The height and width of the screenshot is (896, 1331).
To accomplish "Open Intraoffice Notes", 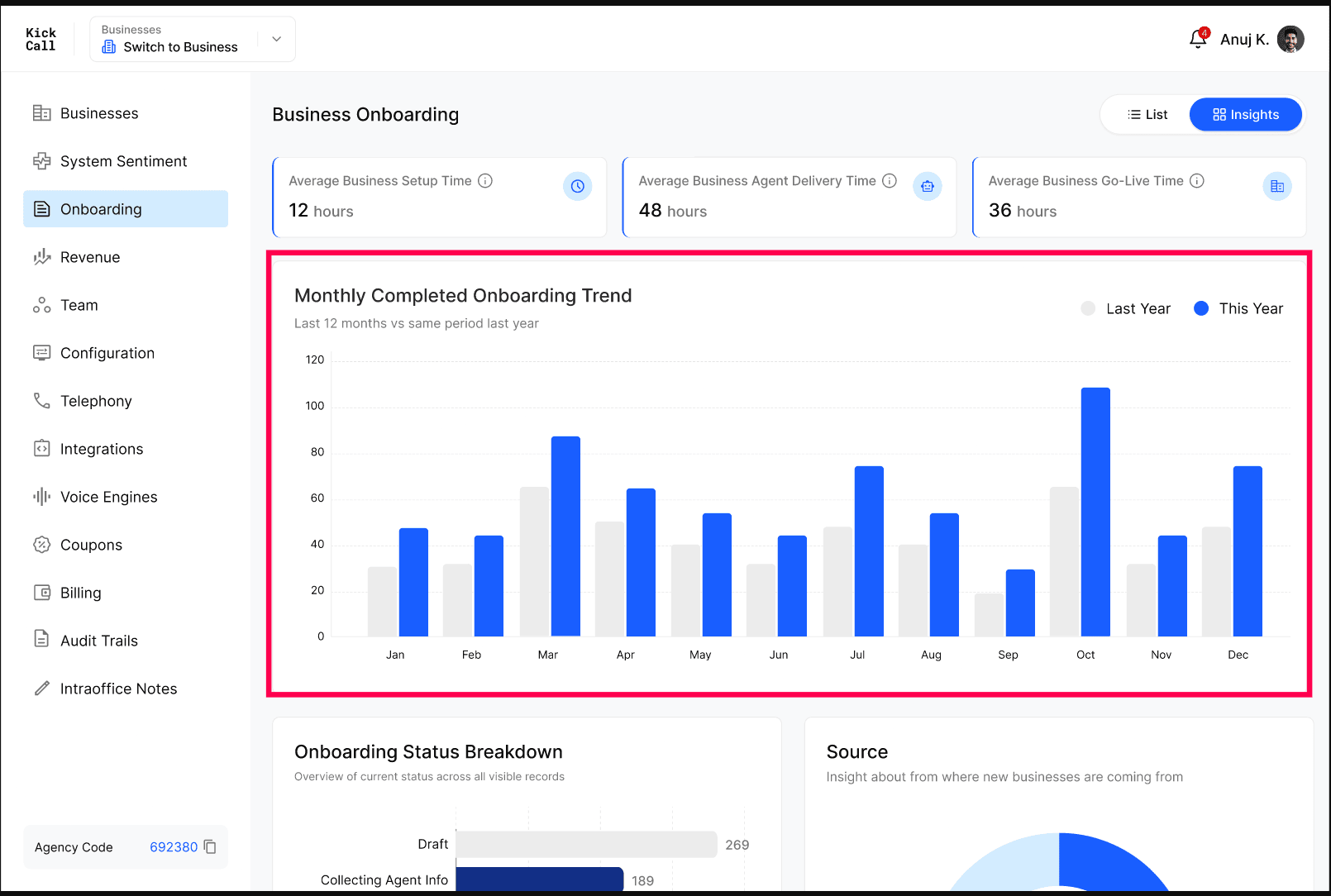I will pos(126,689).
